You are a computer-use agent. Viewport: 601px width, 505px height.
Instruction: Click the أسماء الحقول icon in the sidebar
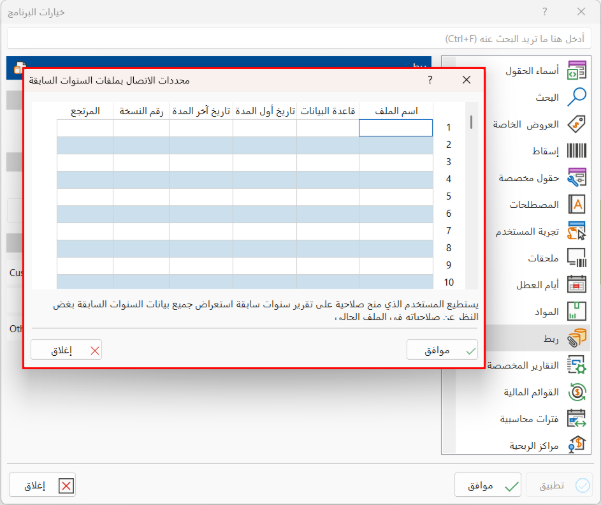click(576, 71)
